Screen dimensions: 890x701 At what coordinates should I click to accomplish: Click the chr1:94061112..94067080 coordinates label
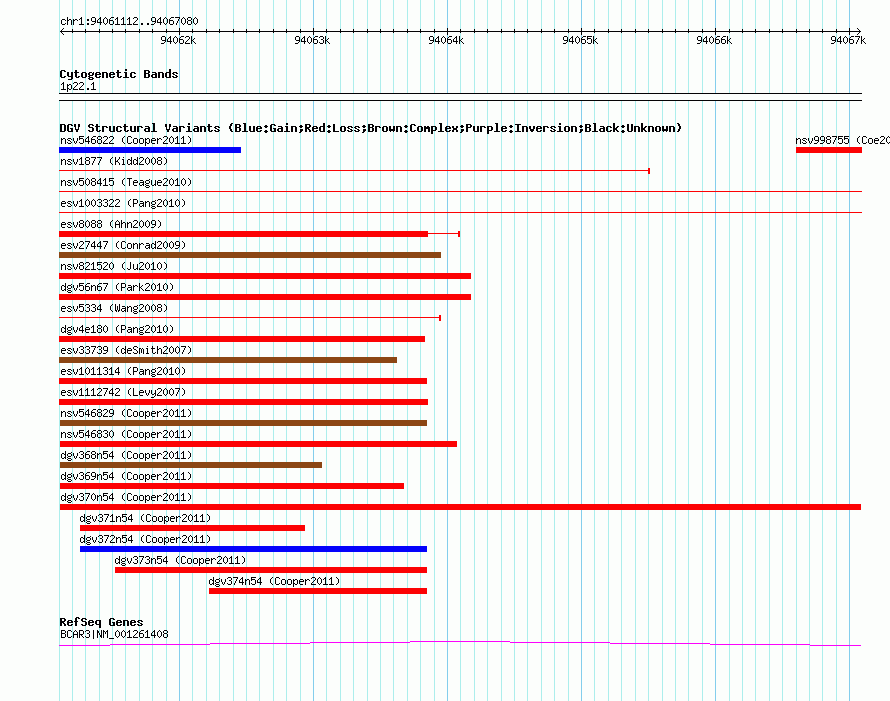[x=129, y=21]
